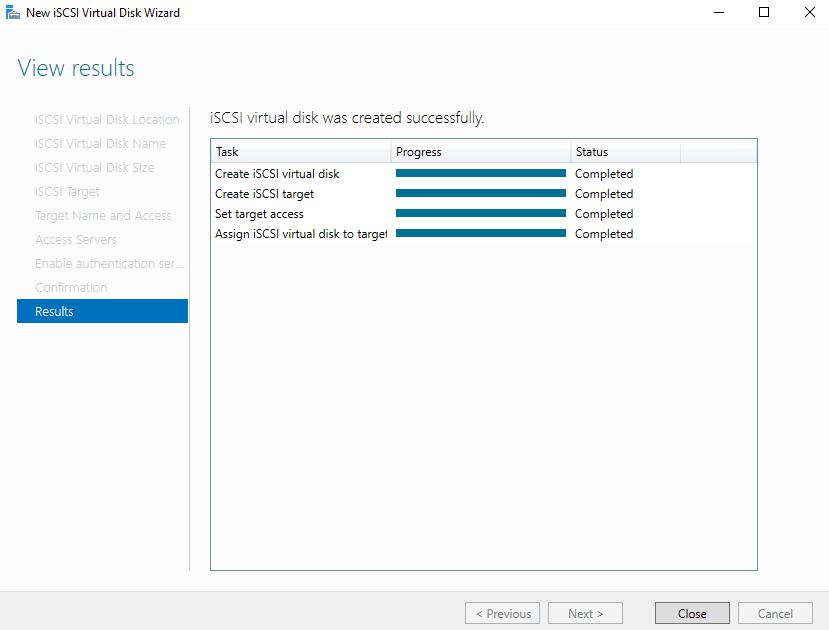
Task: Open the iSCSI Target step
Action: click(x=67, y=191)
